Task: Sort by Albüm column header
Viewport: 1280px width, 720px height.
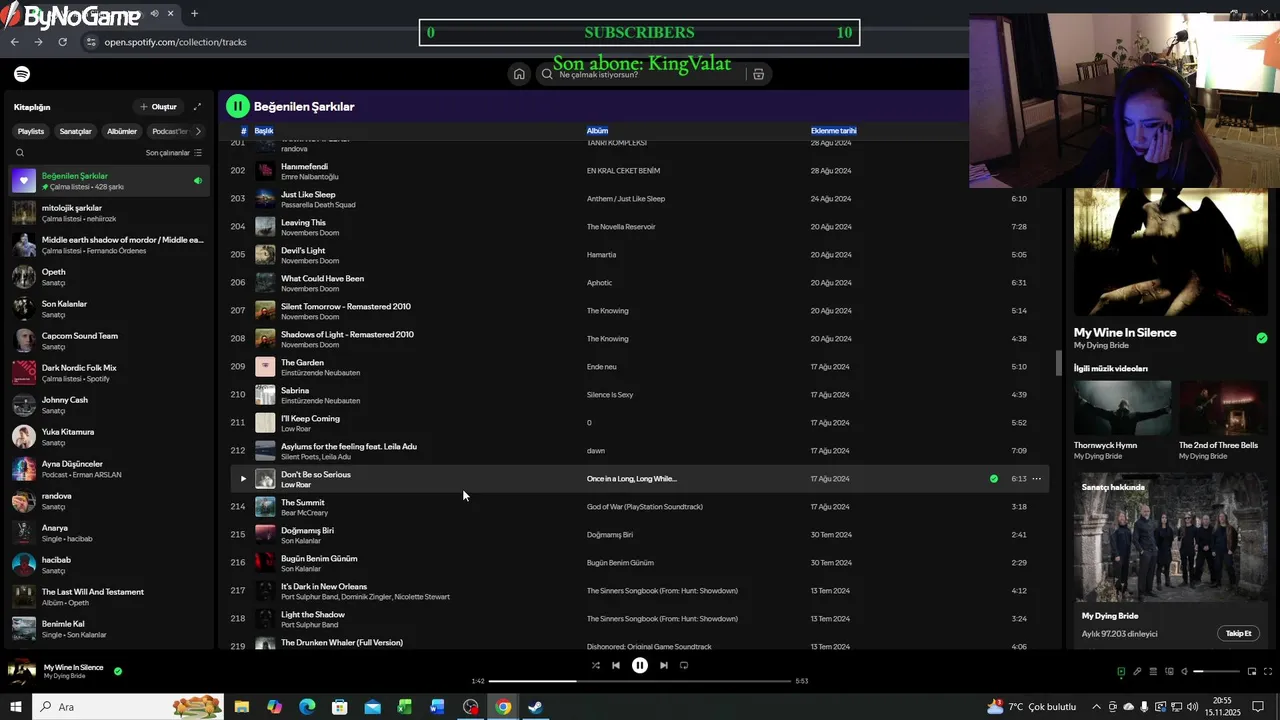Action: pyautogui.click(x=597, y=131)
